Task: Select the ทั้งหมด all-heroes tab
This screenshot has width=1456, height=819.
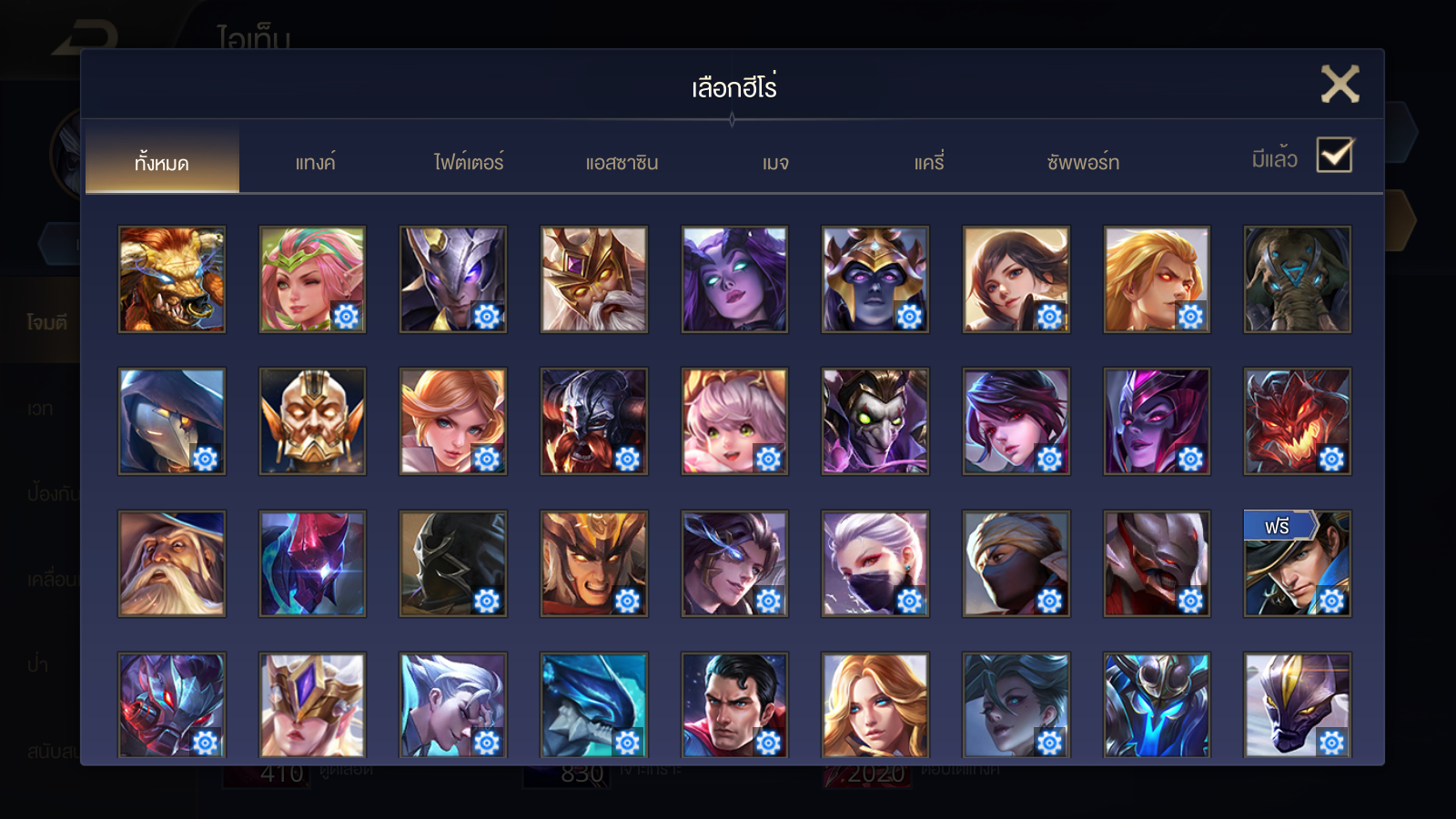Action: tap(162, 162)
